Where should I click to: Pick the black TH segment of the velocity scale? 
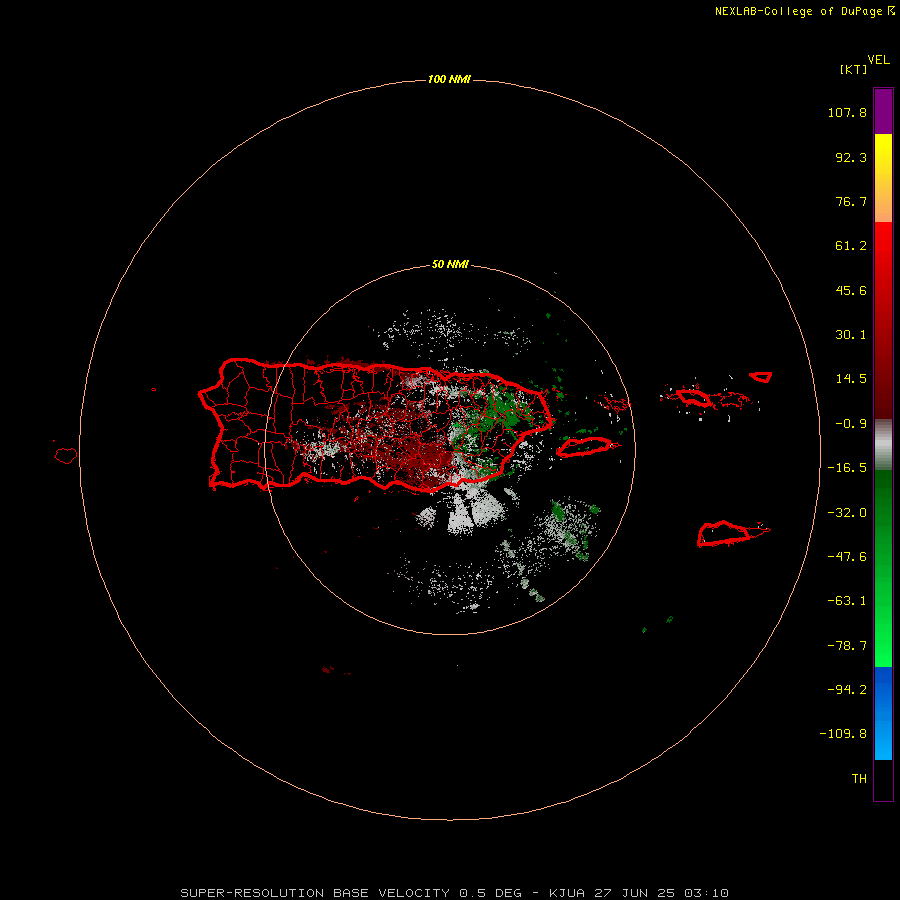click(x=883, y=779)
